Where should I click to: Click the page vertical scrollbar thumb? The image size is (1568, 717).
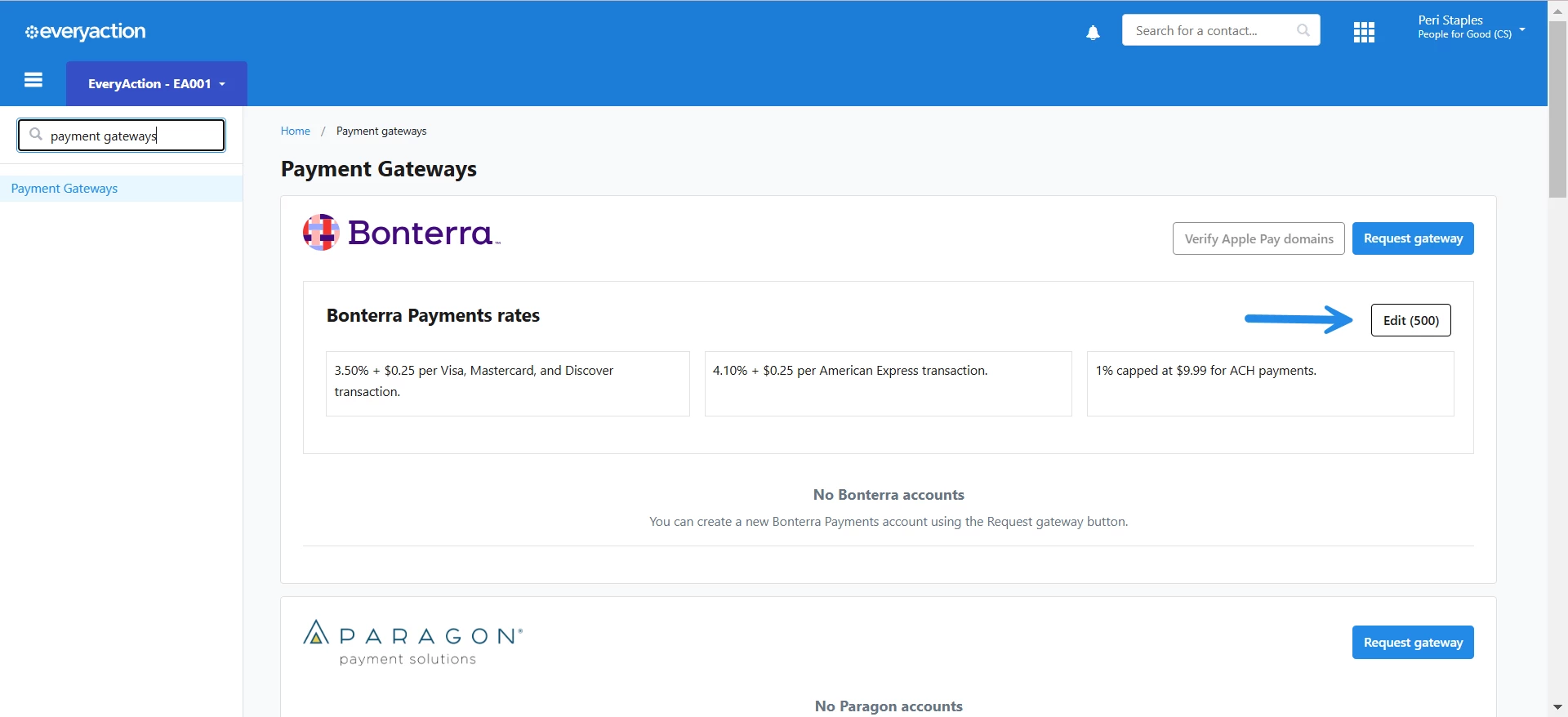tap(1557, 110)
